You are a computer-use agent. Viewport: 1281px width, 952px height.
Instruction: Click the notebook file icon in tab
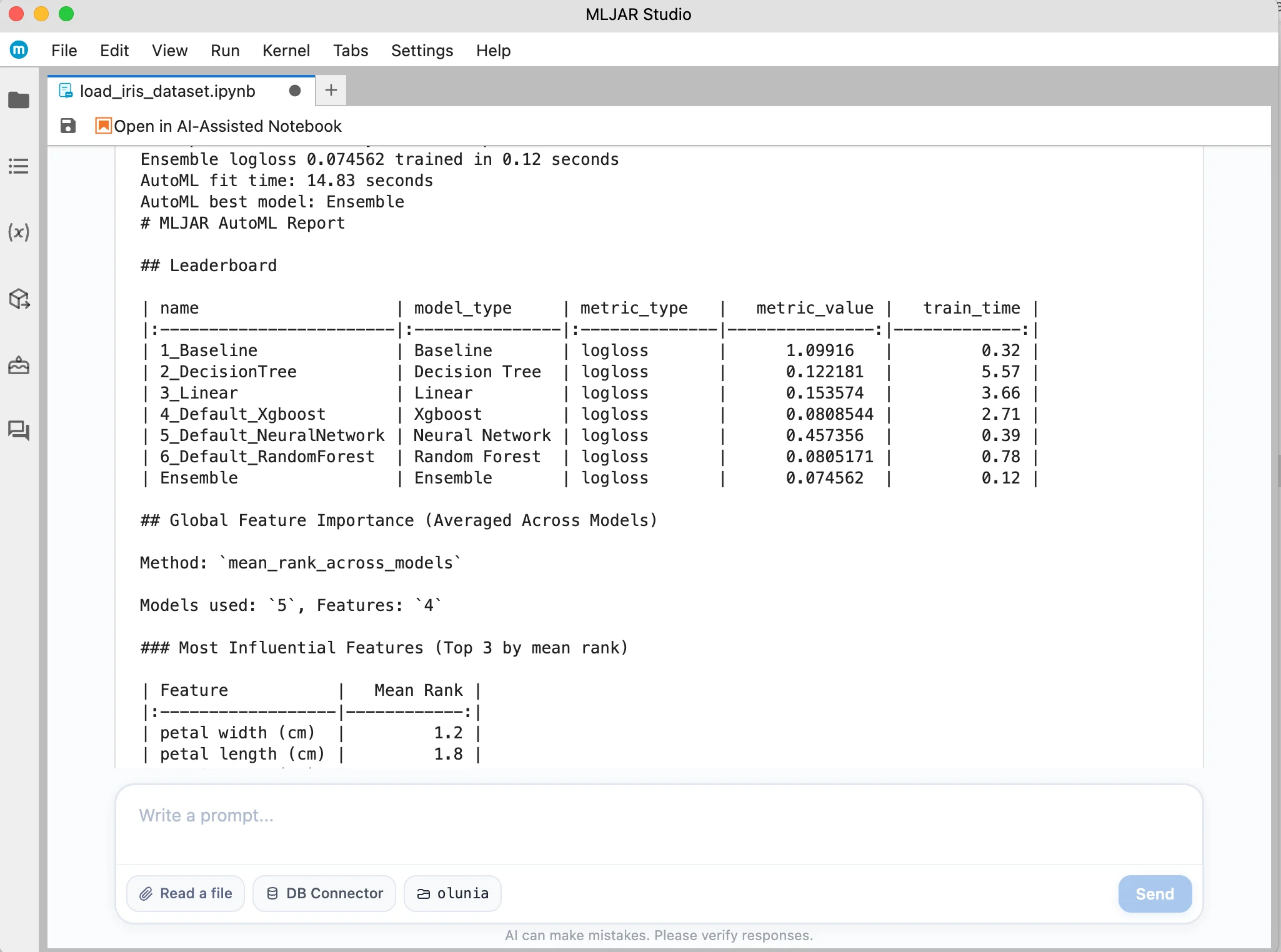click(66, 91)
